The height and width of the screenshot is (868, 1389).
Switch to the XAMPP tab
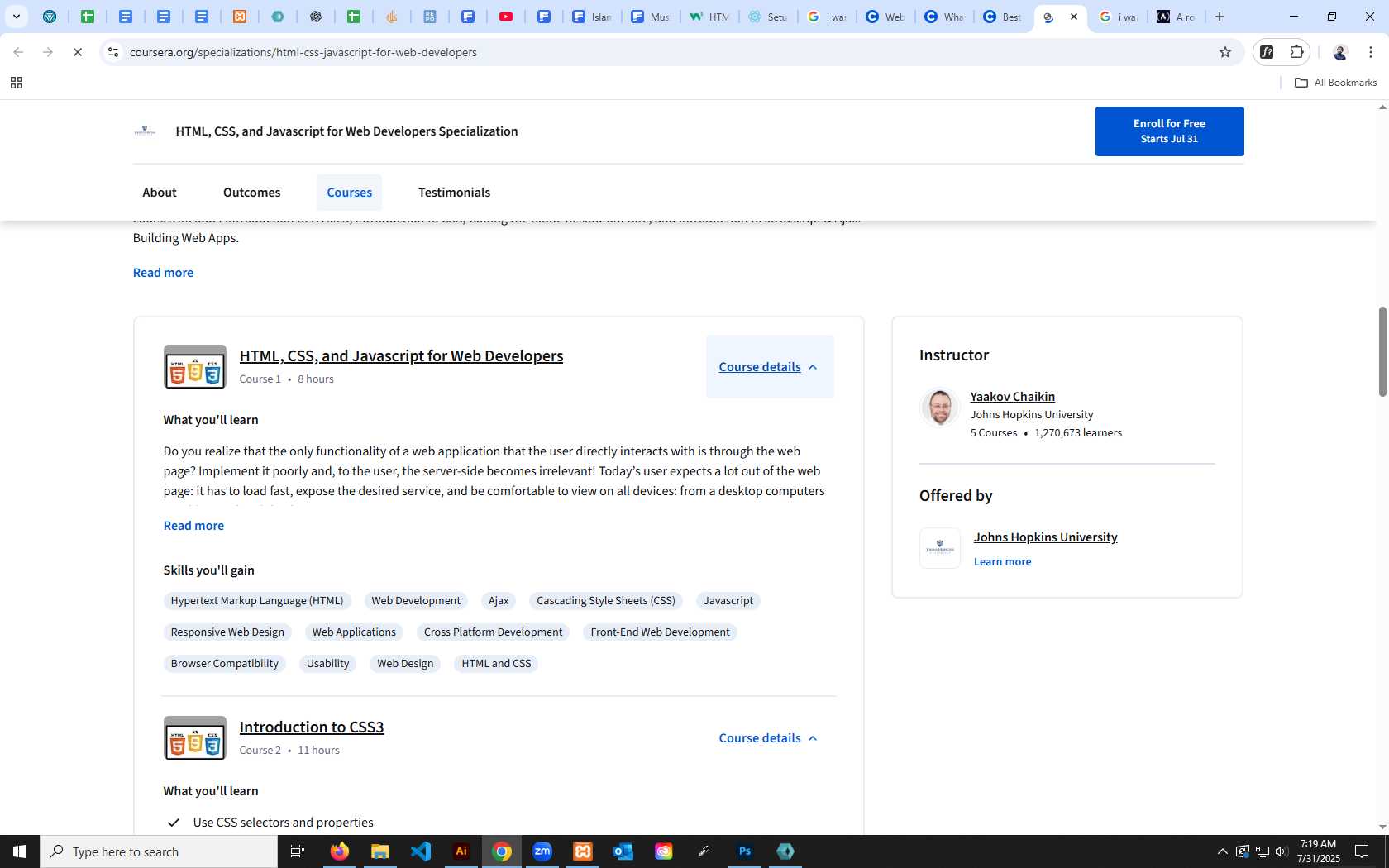[x=240, y=17]
